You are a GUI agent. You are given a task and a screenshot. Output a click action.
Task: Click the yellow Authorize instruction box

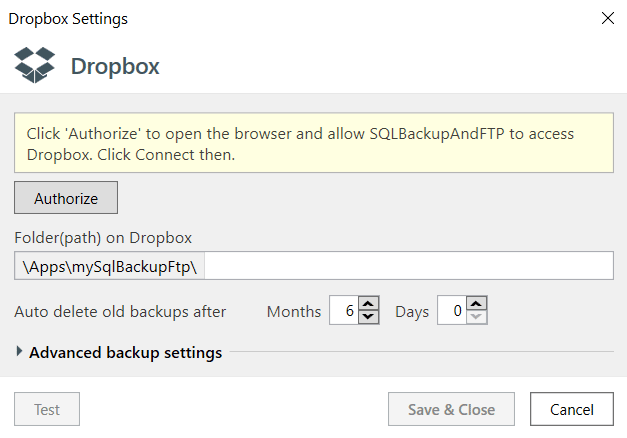pos(314,143)
